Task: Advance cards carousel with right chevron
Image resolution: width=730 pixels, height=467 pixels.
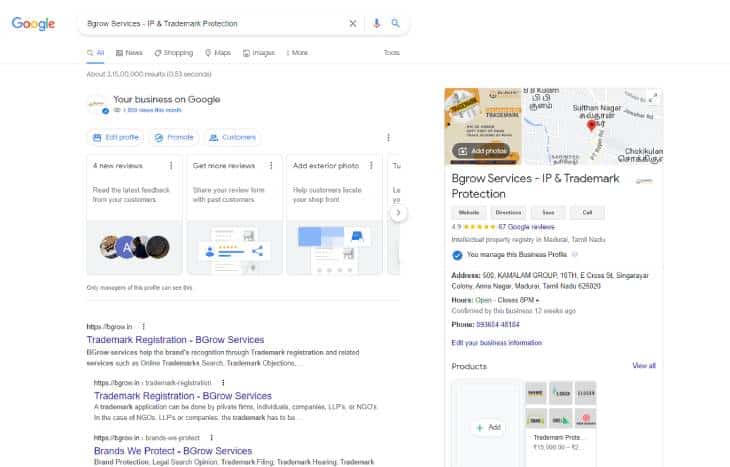Action: pos(398,213)
